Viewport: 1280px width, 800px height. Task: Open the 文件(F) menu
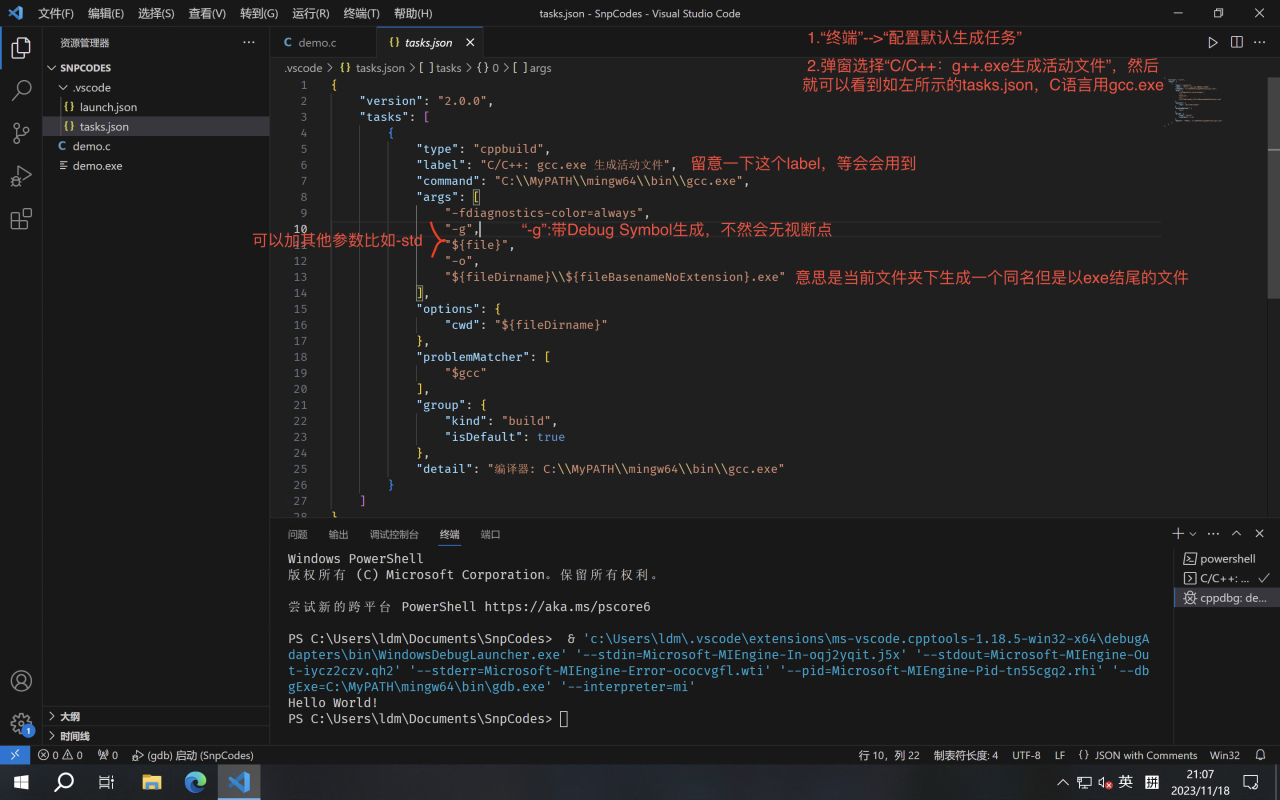tap(56, 14)
